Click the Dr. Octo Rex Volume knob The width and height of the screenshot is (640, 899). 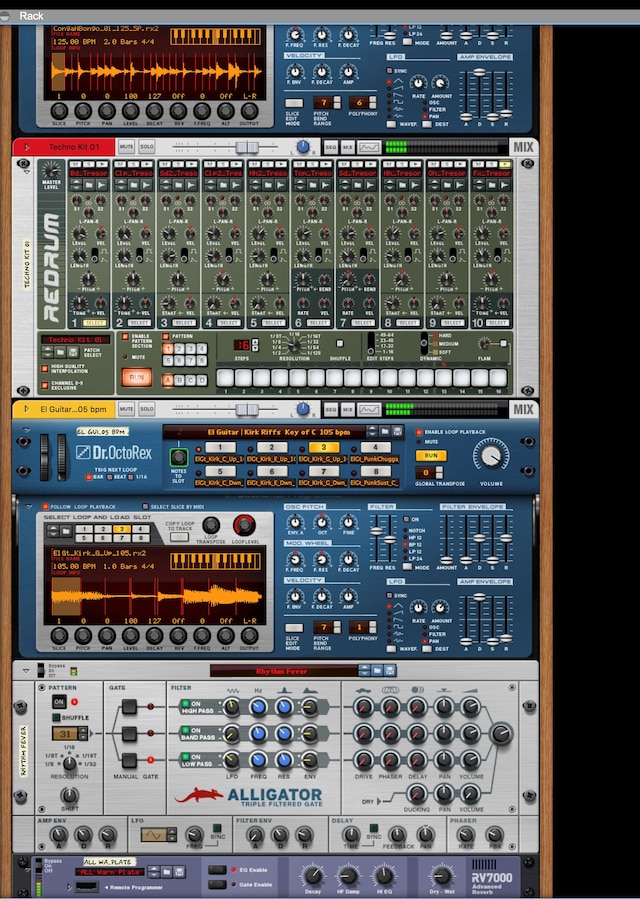[x=490, y=455]
